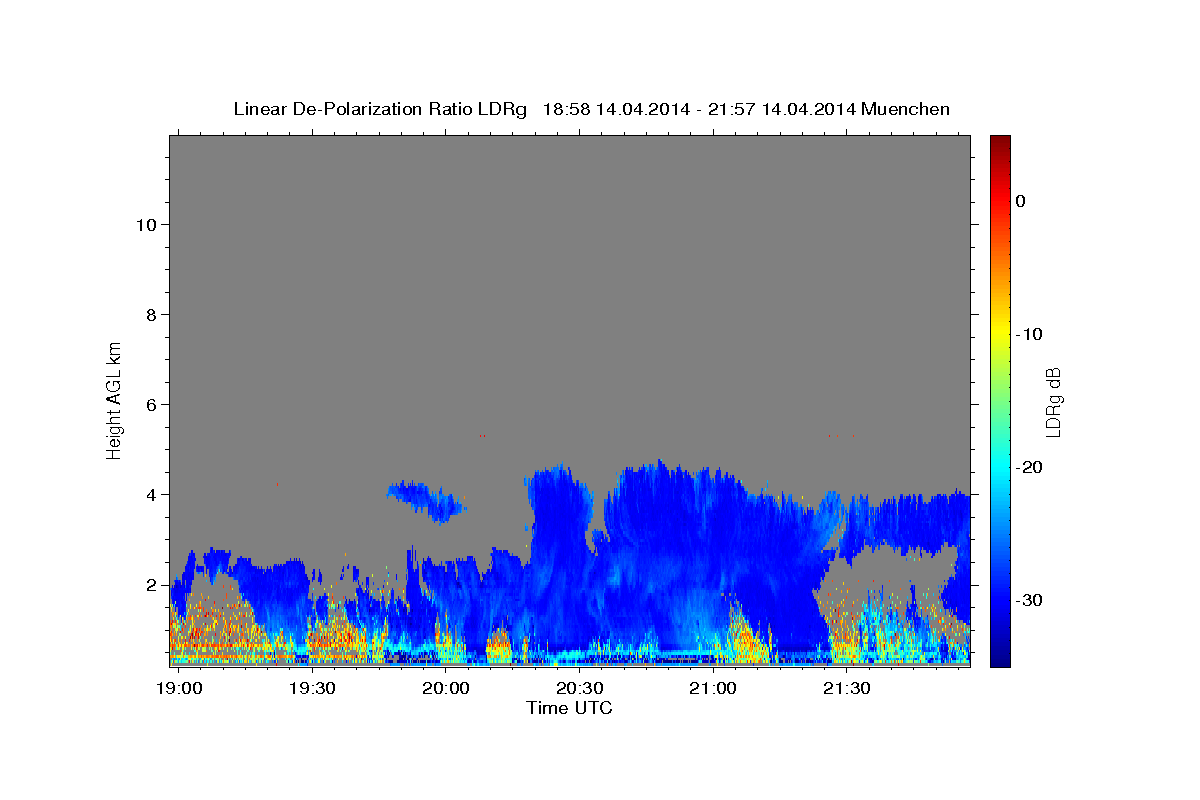Click the isolated blue cloud patch near 4 km
Screen dimensions: 1200x800
tap(428, 499)
